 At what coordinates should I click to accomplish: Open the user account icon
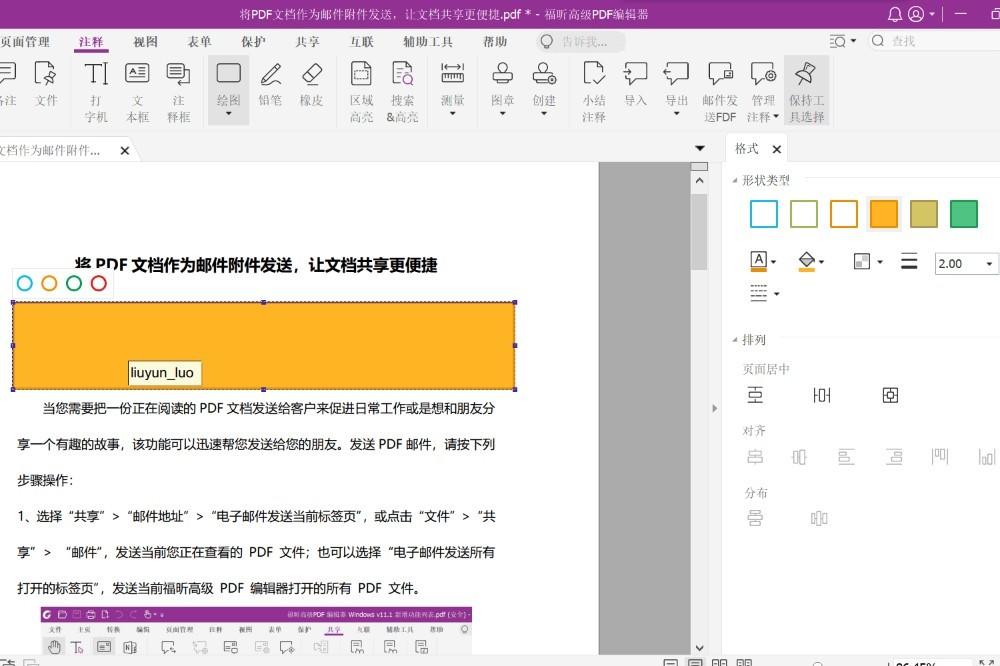point(916,14)
